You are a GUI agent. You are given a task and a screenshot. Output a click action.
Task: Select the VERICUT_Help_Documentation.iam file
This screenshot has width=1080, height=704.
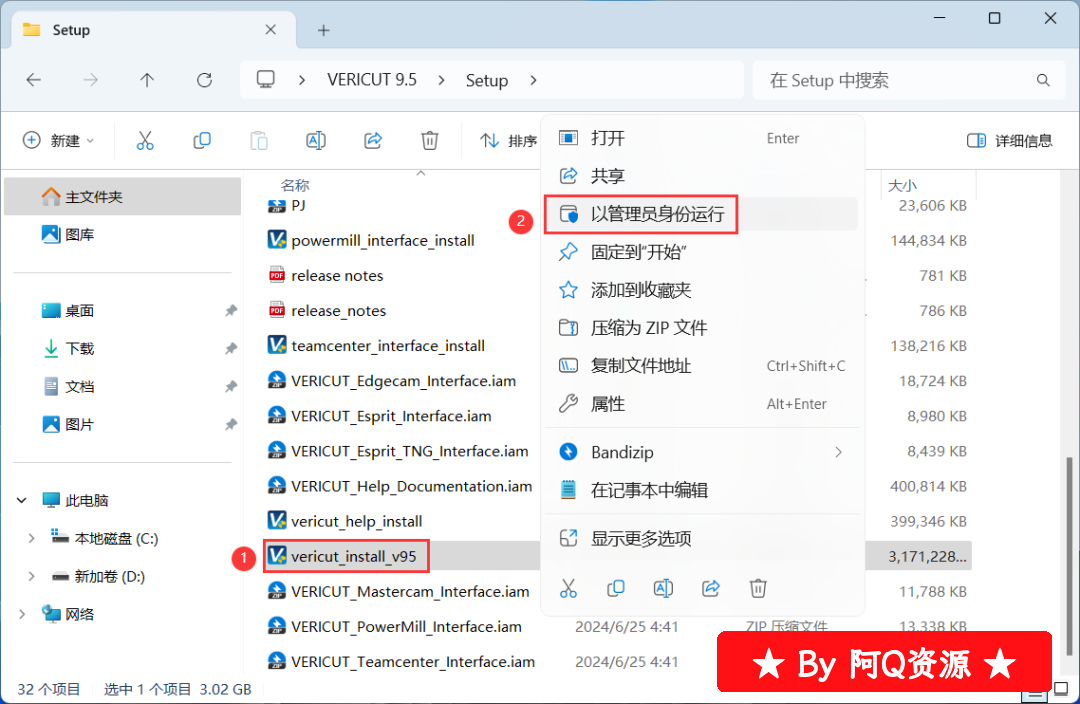coord(411,486)
